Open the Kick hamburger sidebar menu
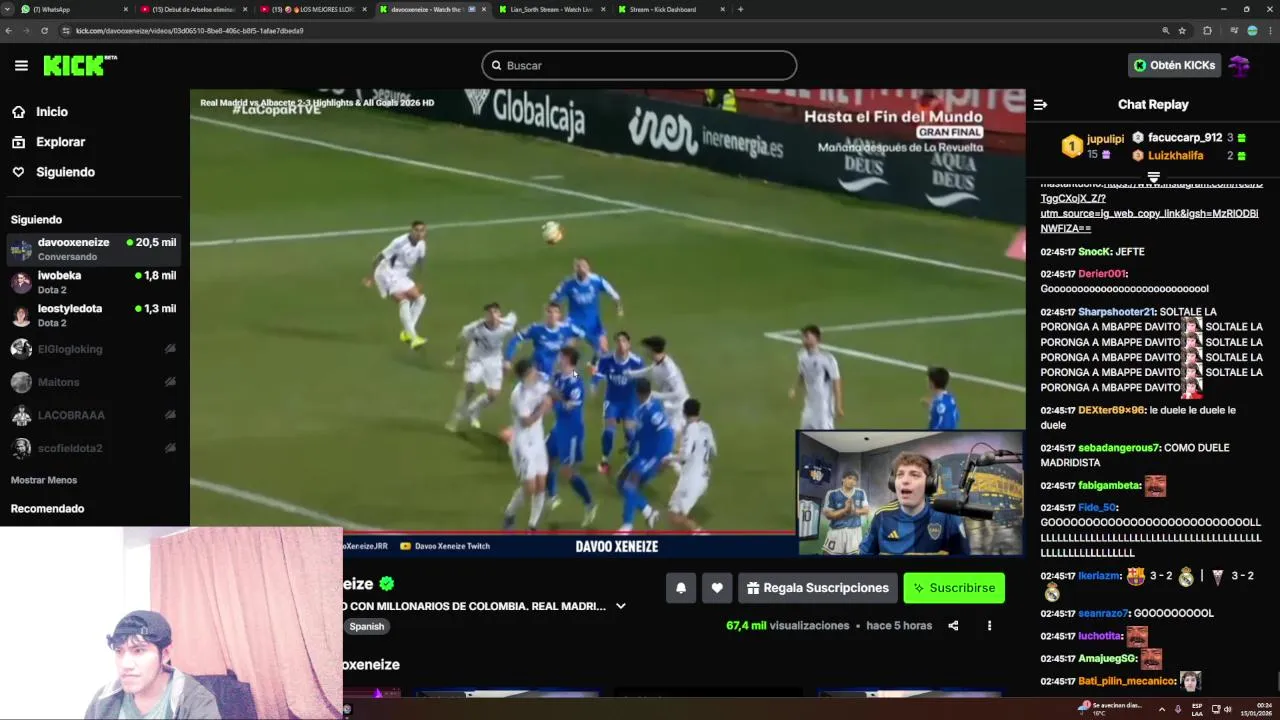Image resolution: width=1280 pixels, height=720 pixels. point(21,65)
